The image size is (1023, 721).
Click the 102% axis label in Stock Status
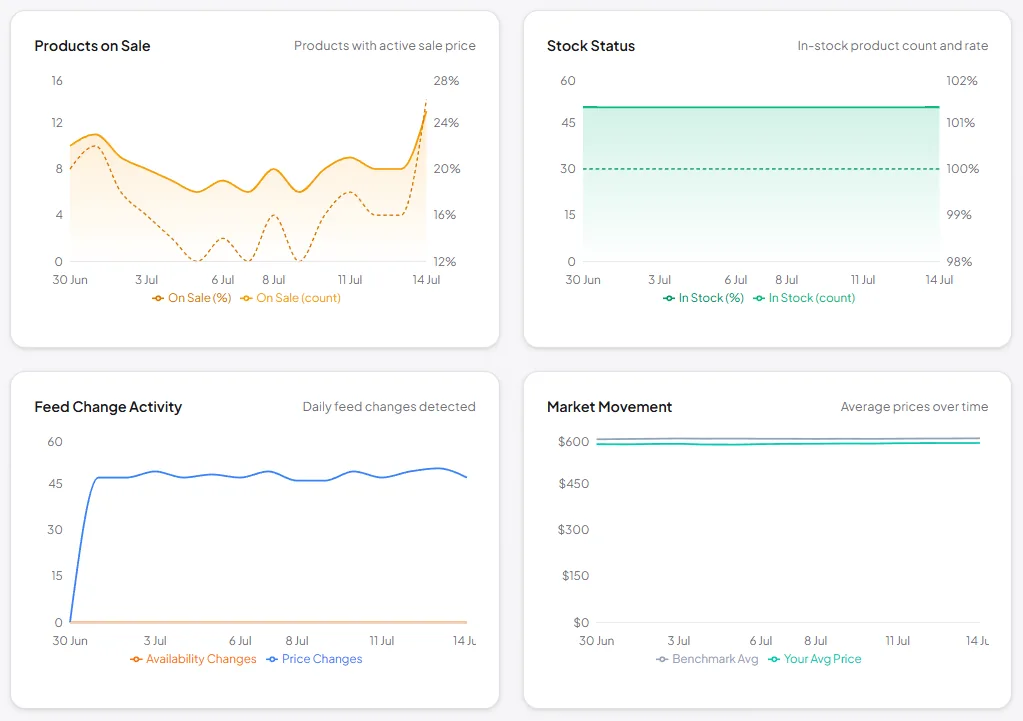click(x=962, y=81)
